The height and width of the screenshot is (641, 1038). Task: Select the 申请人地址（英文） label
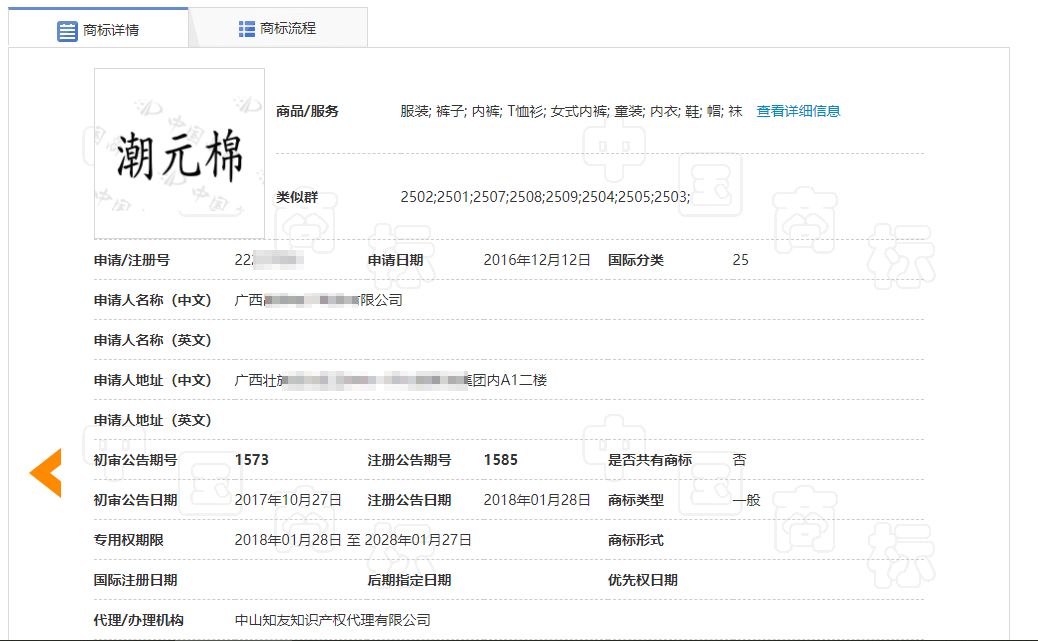(152, 420)
